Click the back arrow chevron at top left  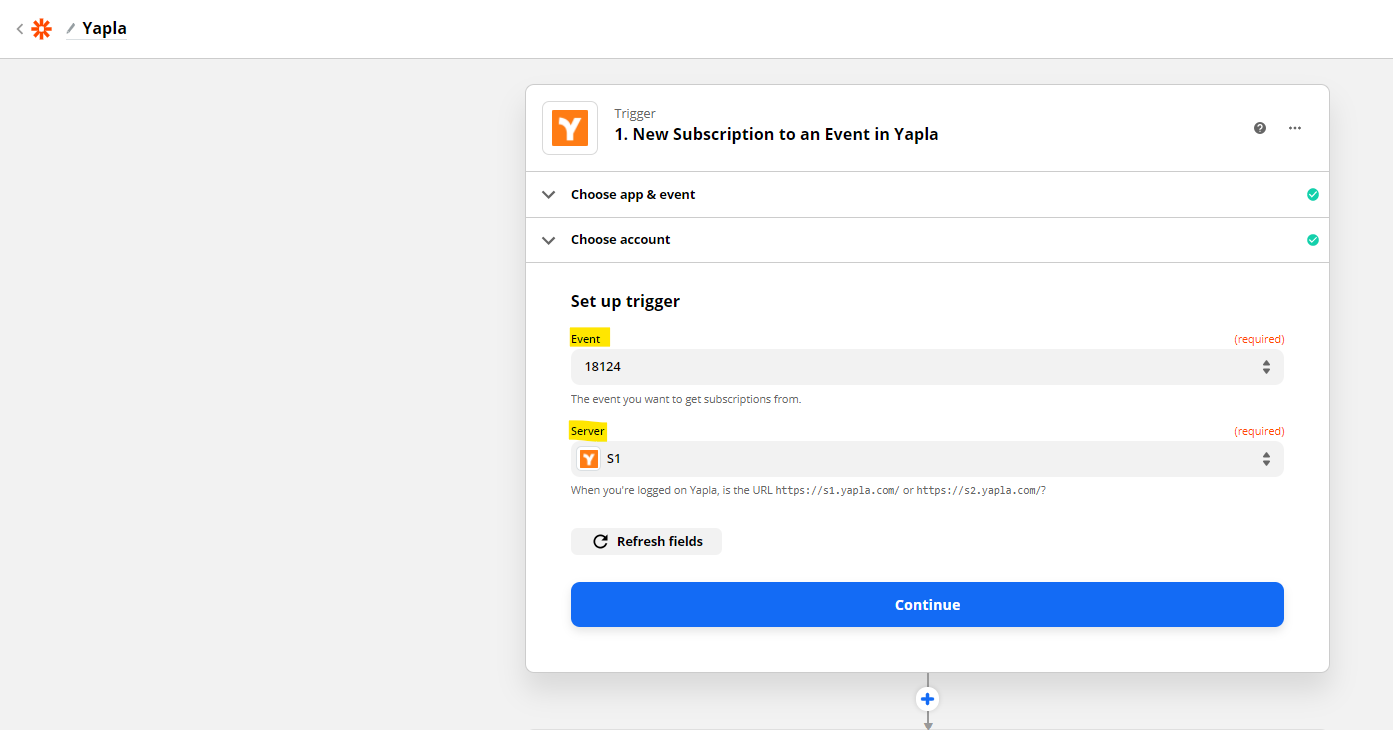(18, 28)
